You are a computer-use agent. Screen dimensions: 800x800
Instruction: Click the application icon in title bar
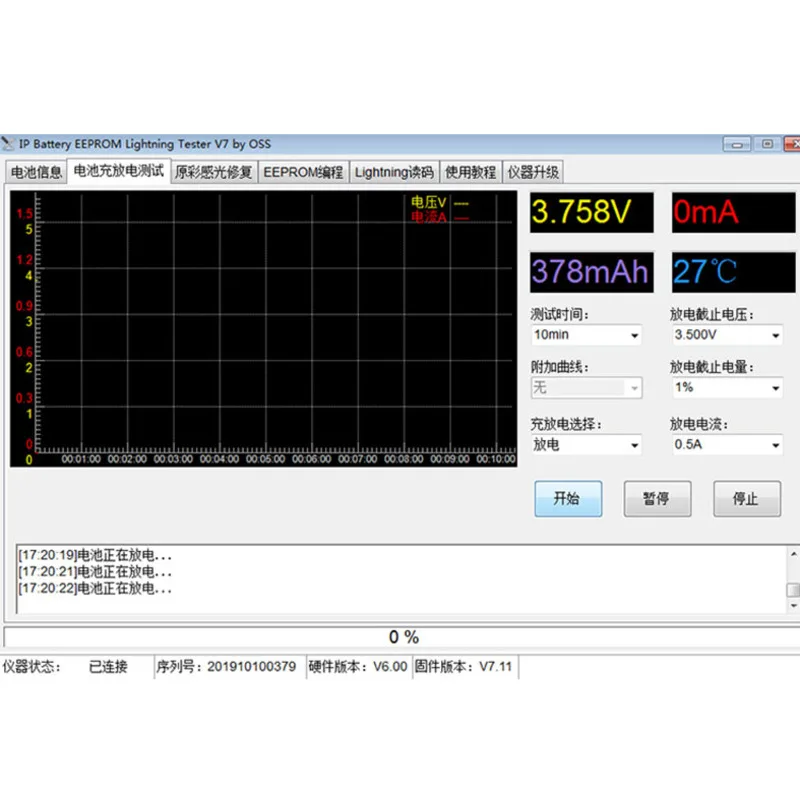click(x=8, y=144)
